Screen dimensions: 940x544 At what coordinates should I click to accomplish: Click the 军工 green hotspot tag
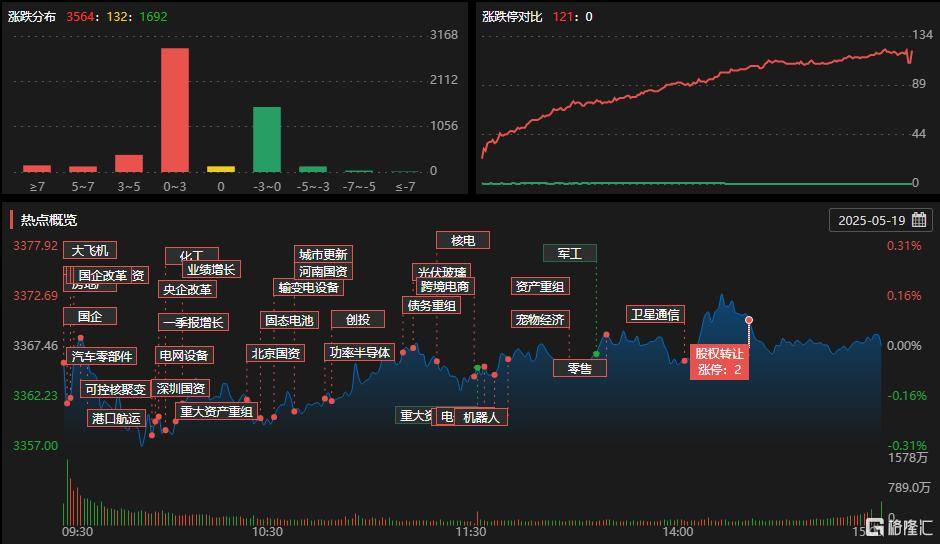coord(570,253)
